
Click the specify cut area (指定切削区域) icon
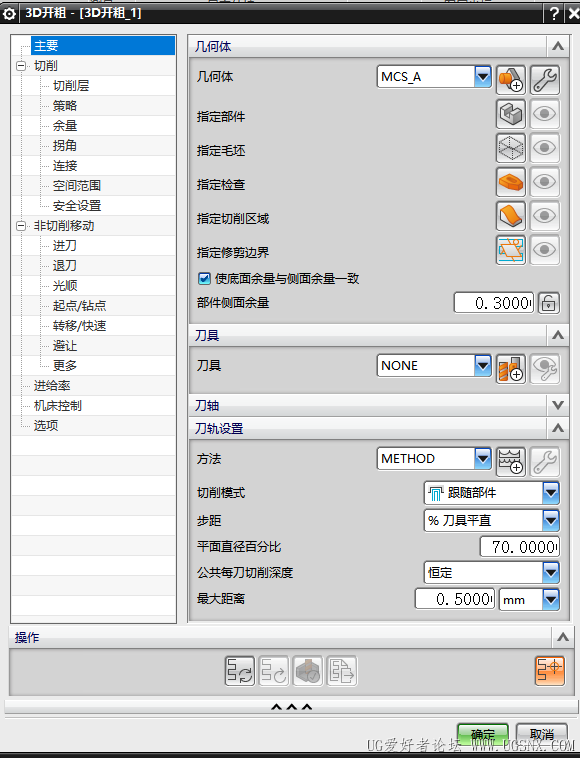tap(511, 216)
